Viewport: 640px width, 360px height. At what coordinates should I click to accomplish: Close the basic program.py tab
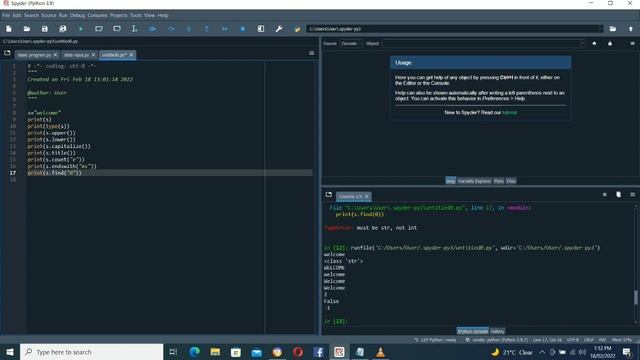click(56, 55)
